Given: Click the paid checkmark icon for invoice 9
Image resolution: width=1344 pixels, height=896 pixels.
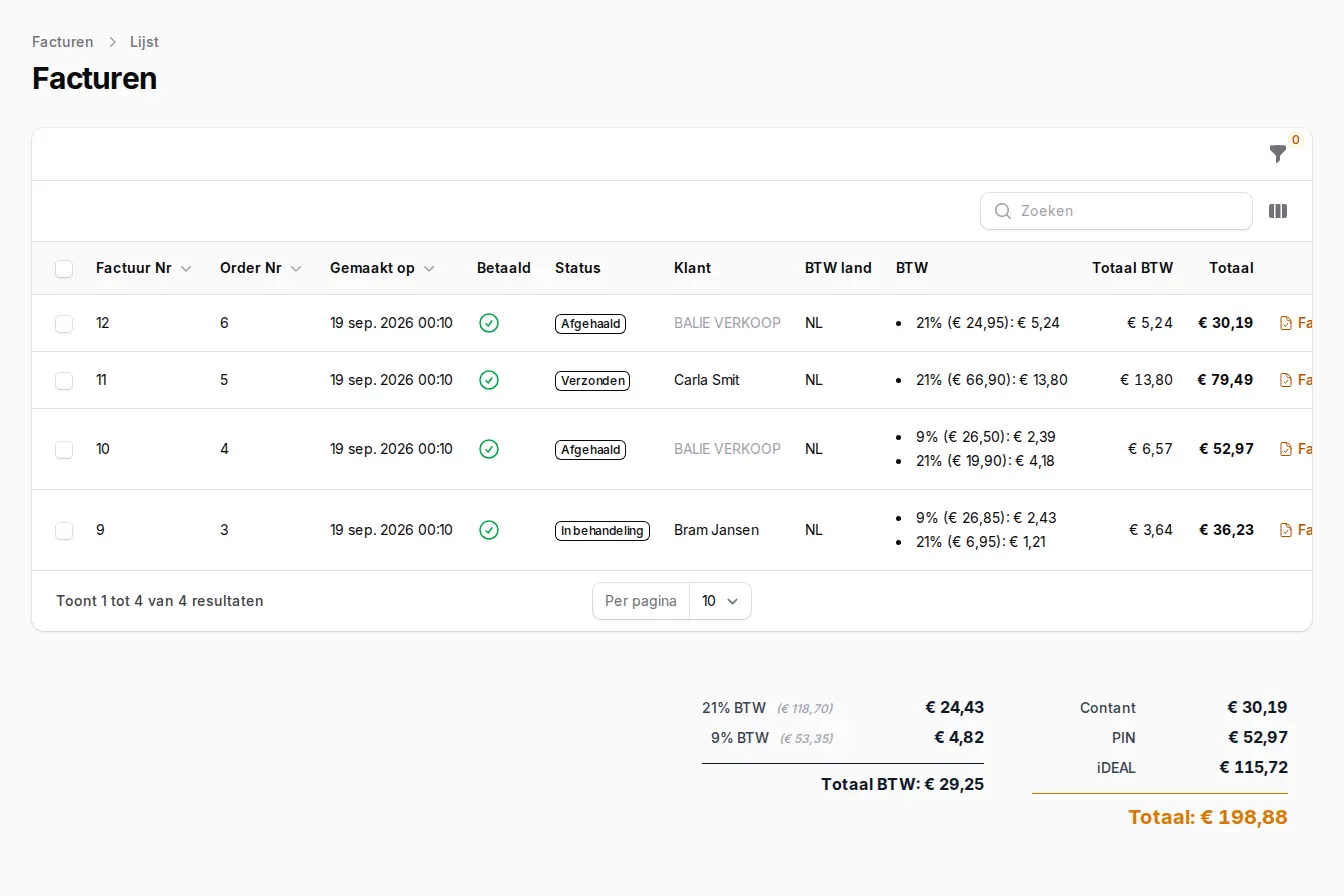Looking at the screenshot, I should (x=489, y=530).
